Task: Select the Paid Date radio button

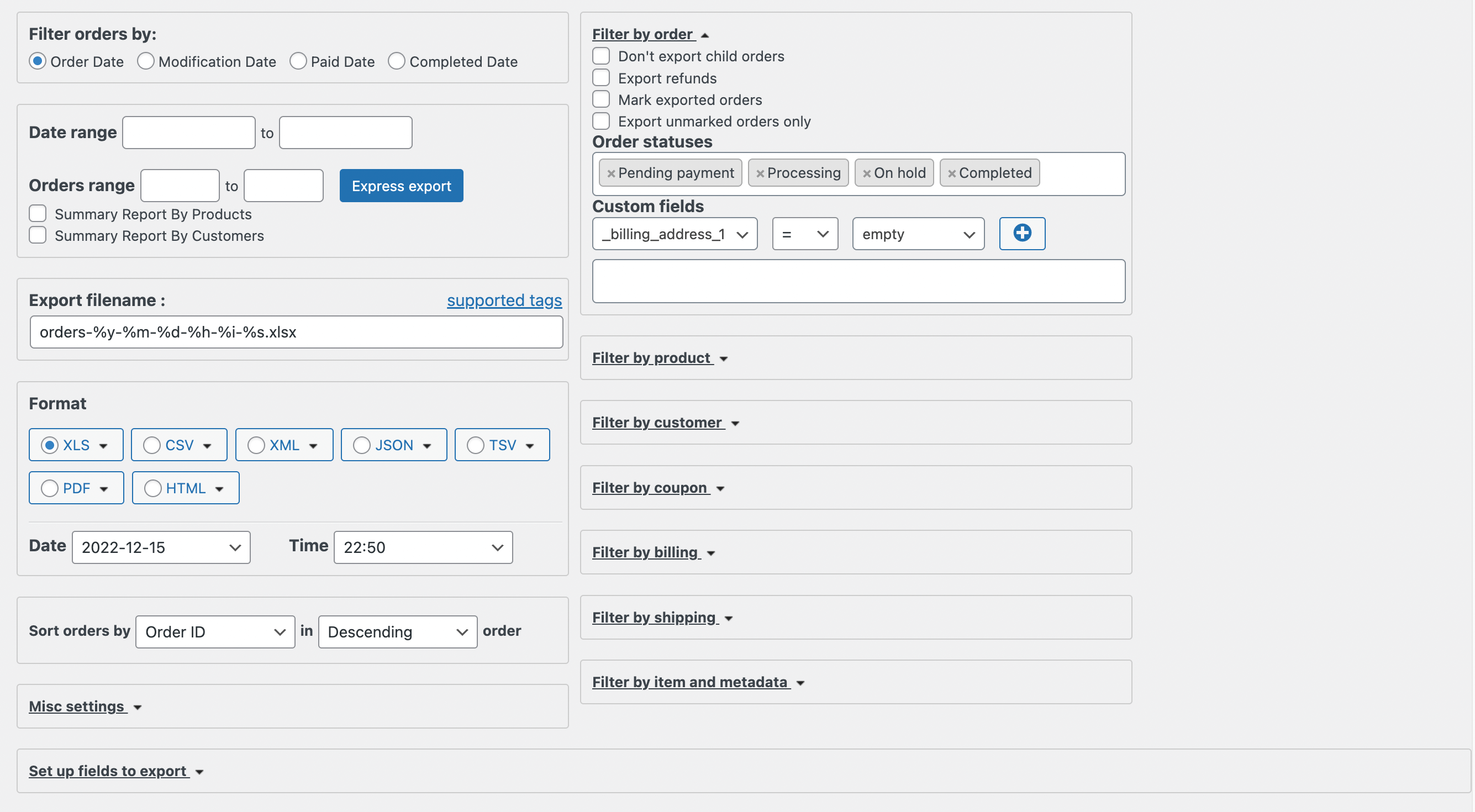Action: (x=298, y=61)
